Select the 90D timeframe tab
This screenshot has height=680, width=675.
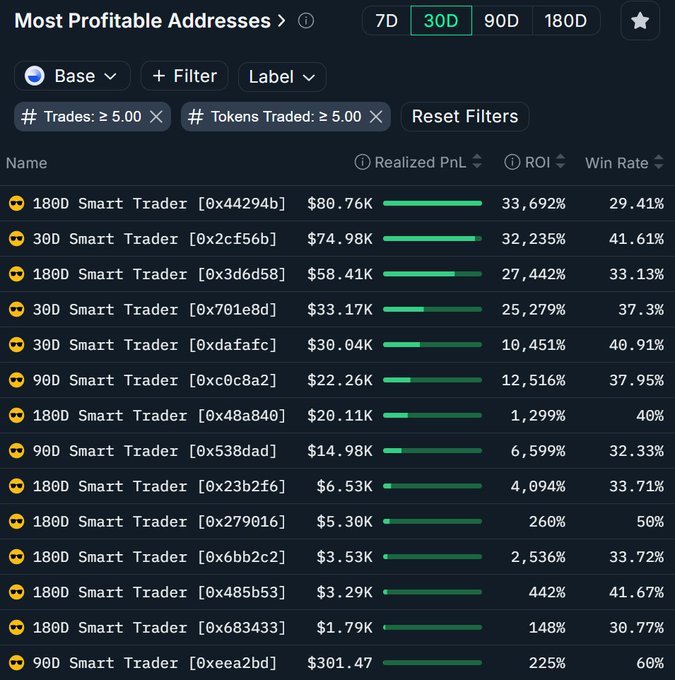point(502,21)
